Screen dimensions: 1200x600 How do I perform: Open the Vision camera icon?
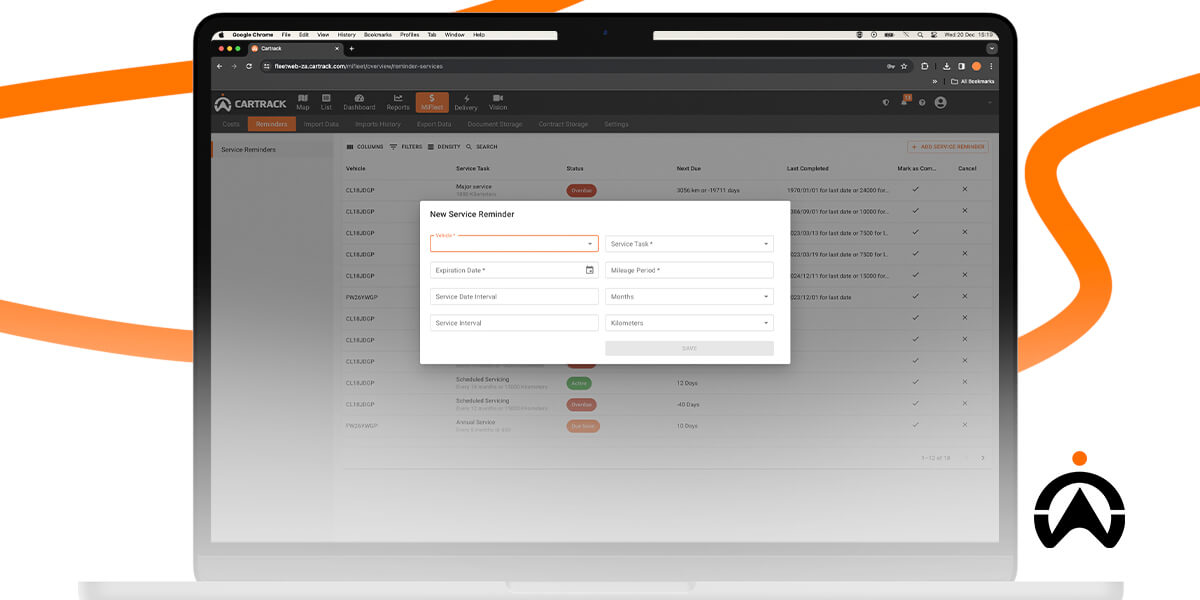[x=497, y=100]
